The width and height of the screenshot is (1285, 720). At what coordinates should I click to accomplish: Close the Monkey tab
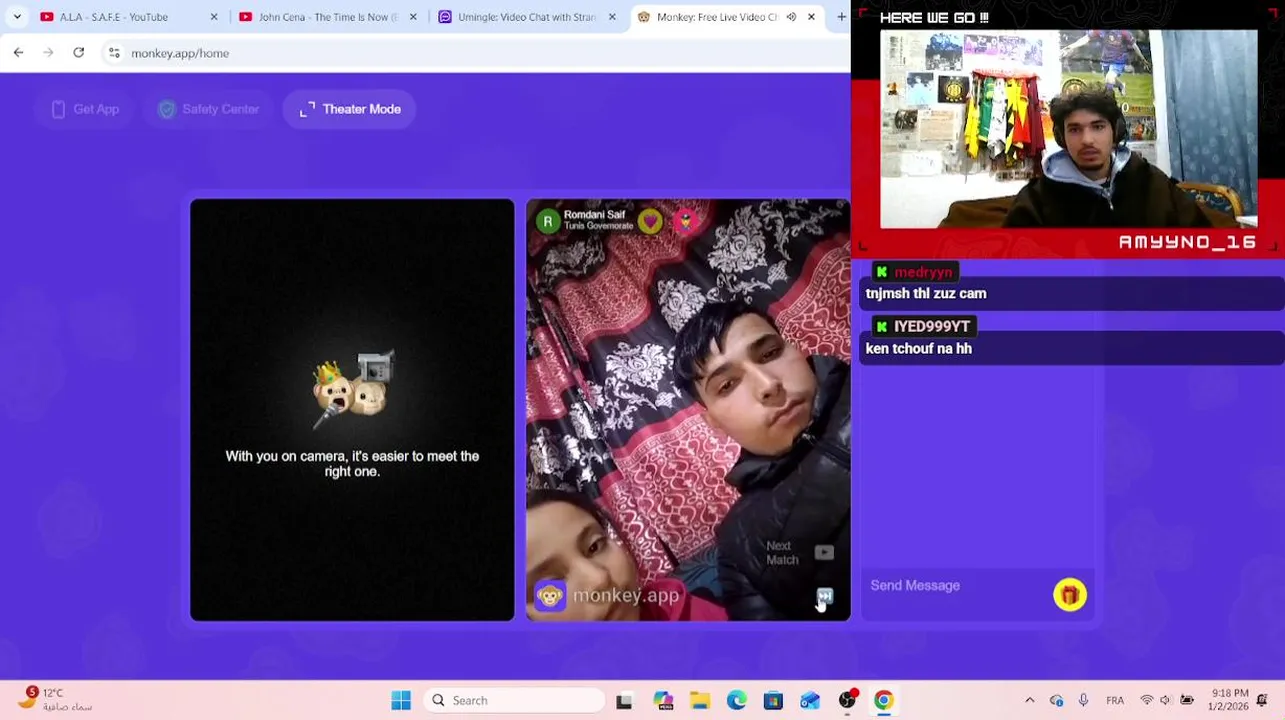pyautogui.click(x=811, y=17)
